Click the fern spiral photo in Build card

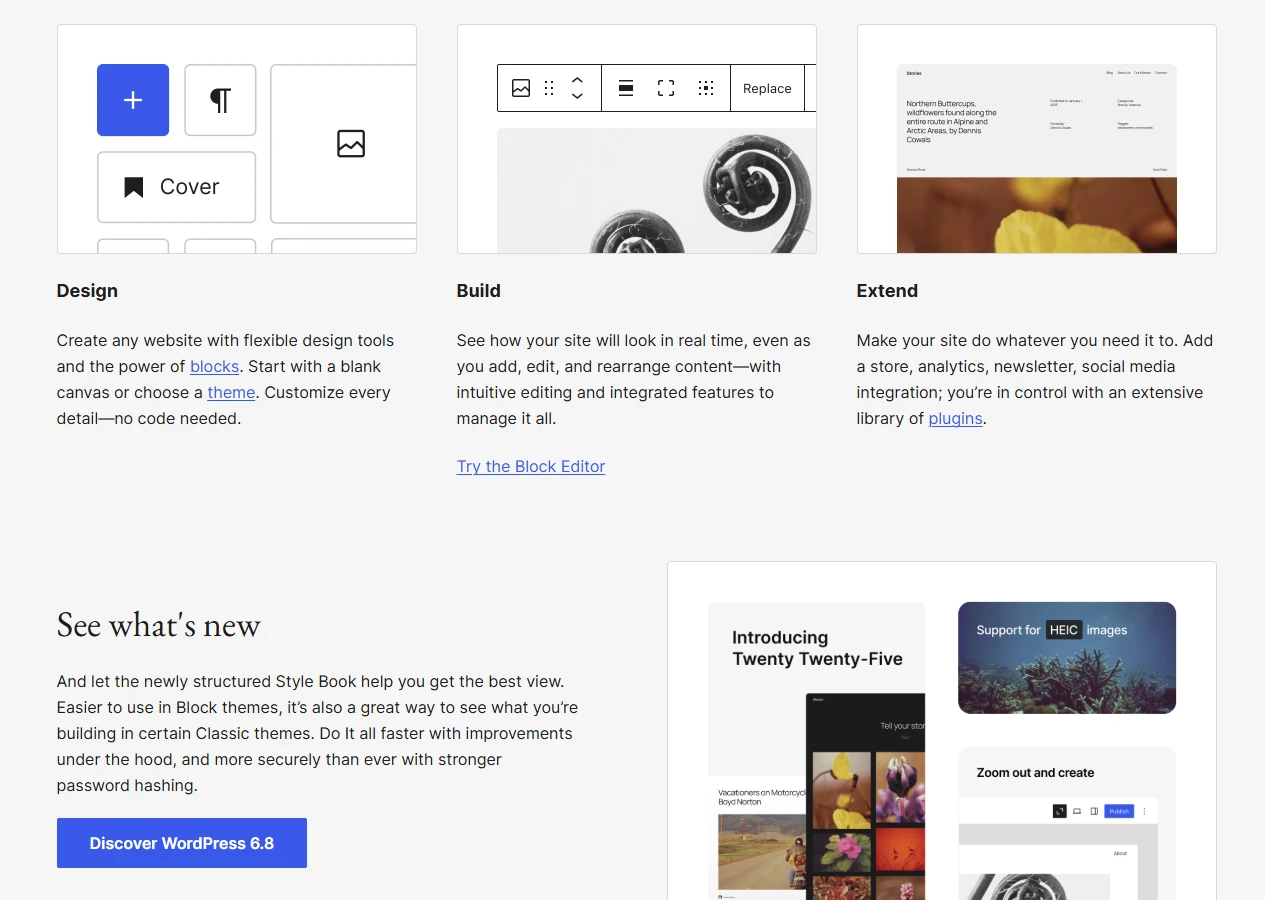pos(657,190)
